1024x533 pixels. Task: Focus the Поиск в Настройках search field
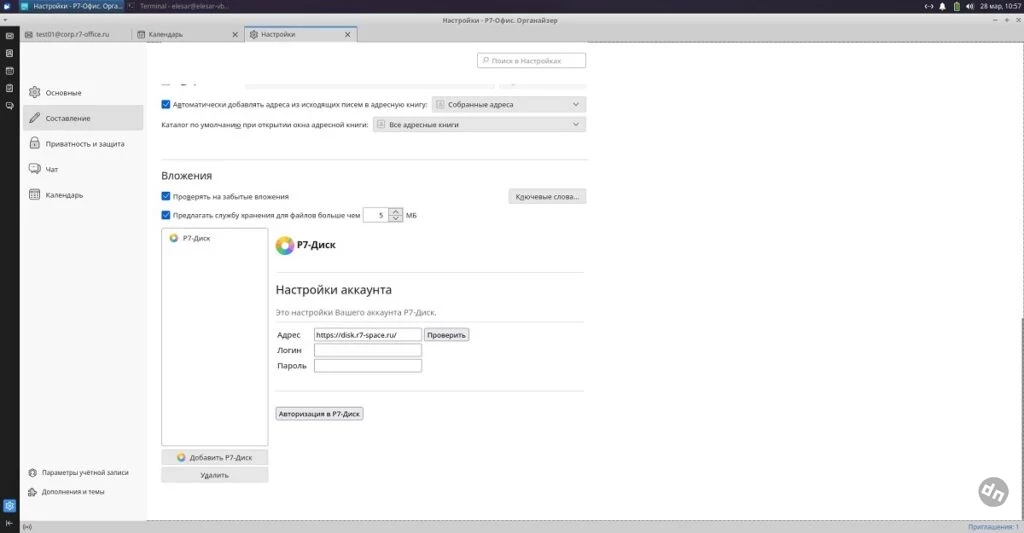click(x=532, y=60)
